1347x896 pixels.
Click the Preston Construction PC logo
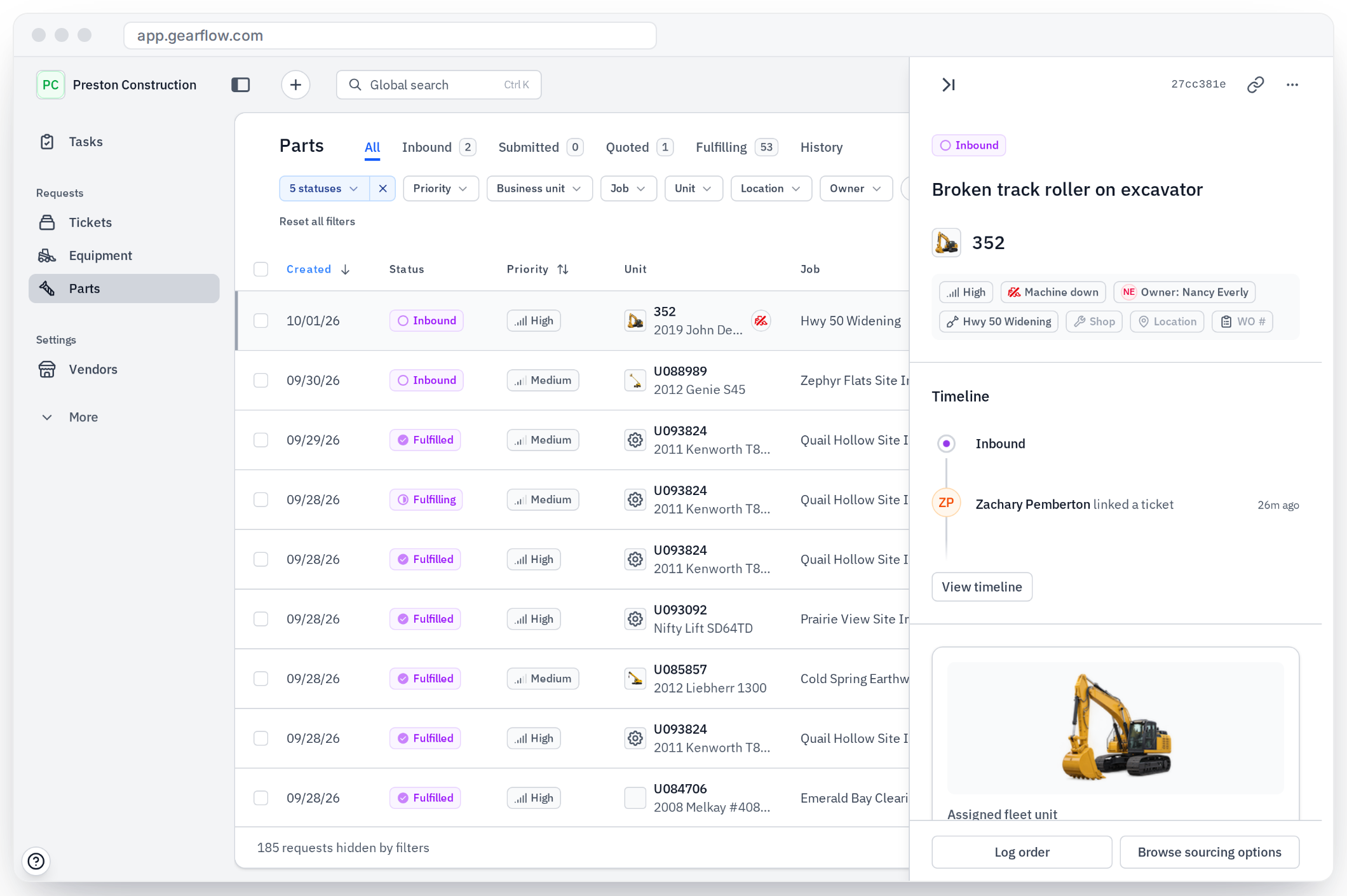pos(50,85)
